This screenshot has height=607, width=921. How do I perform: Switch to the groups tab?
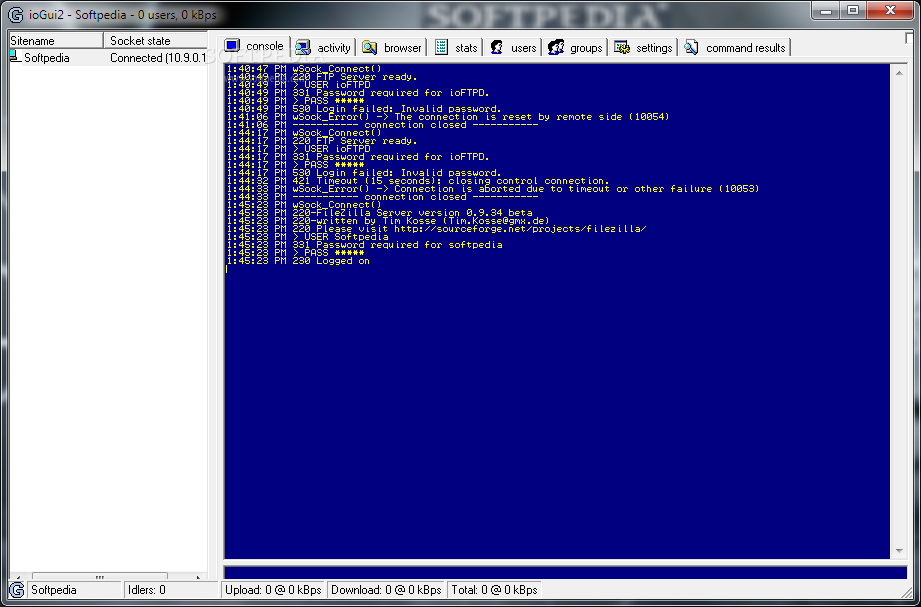pyautogui.click(x=575, y=48)
